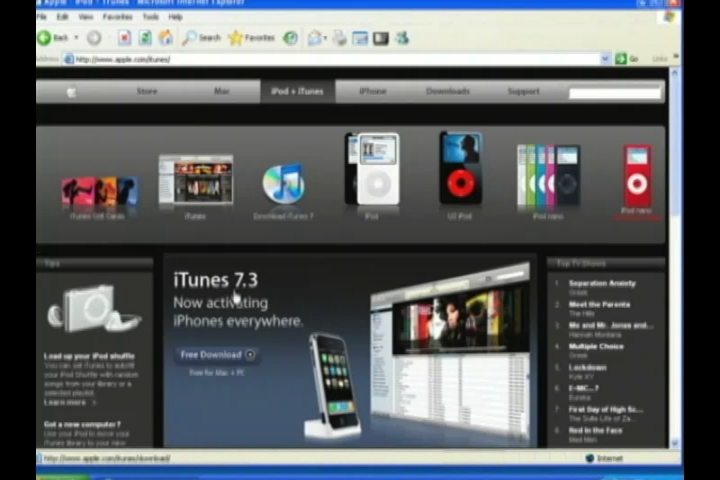Image resolution: width=720 pixels, height=480 pixels.
Task: Switch to the iPhone tab
Action: coord(373,91)
